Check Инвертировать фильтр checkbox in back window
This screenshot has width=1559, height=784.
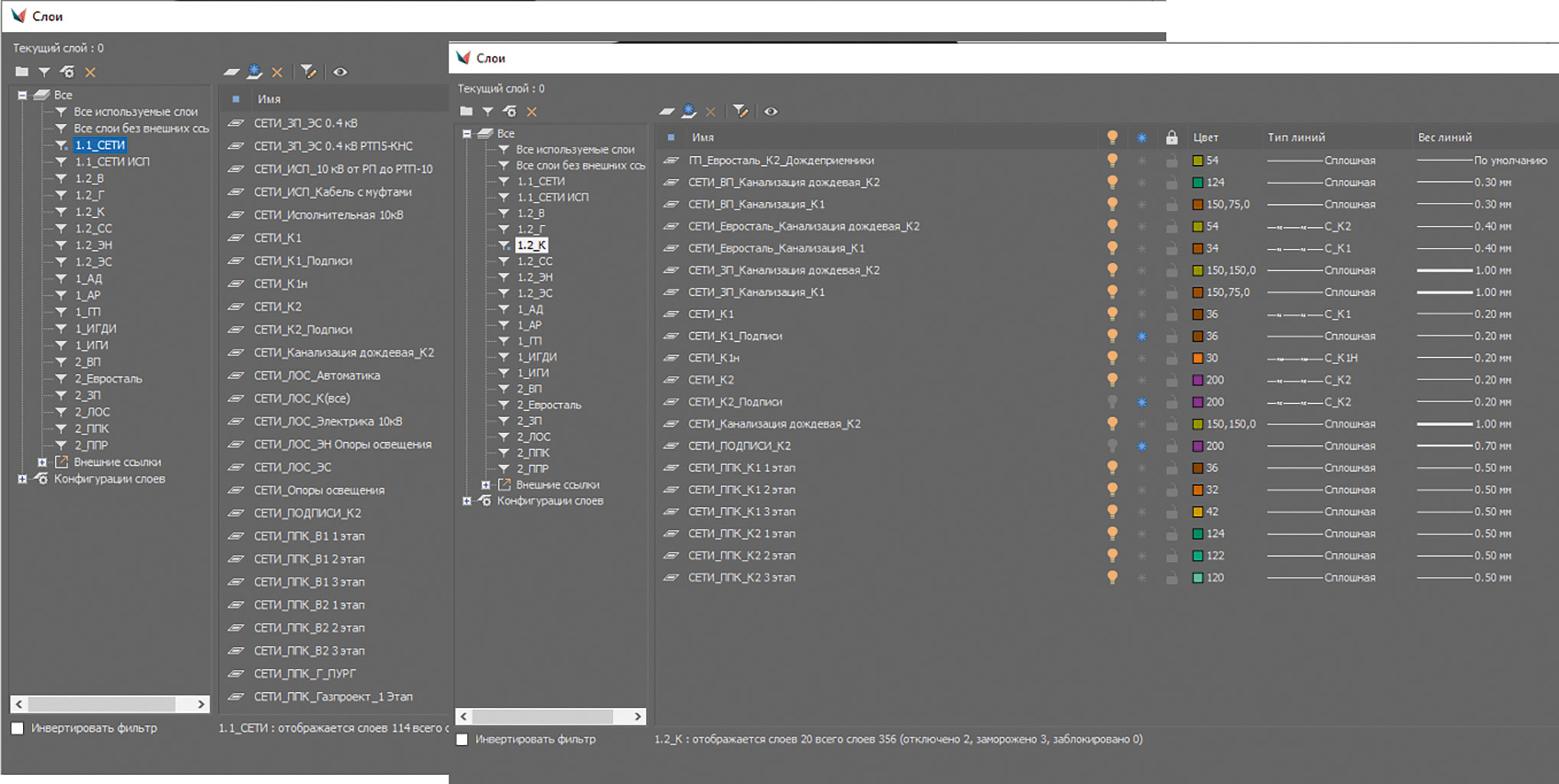(18, 728)
